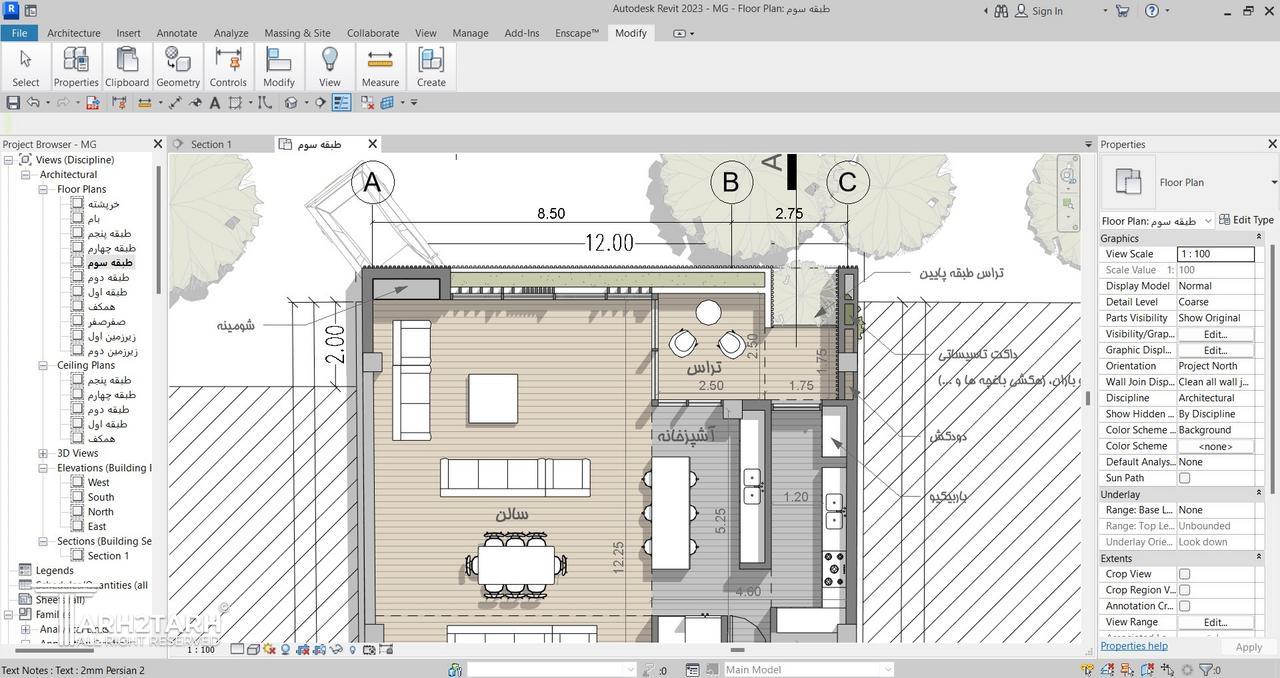Expand the 3D Views tree node
This screenshot has width=1280, height=678.
(x=43, y=453)
